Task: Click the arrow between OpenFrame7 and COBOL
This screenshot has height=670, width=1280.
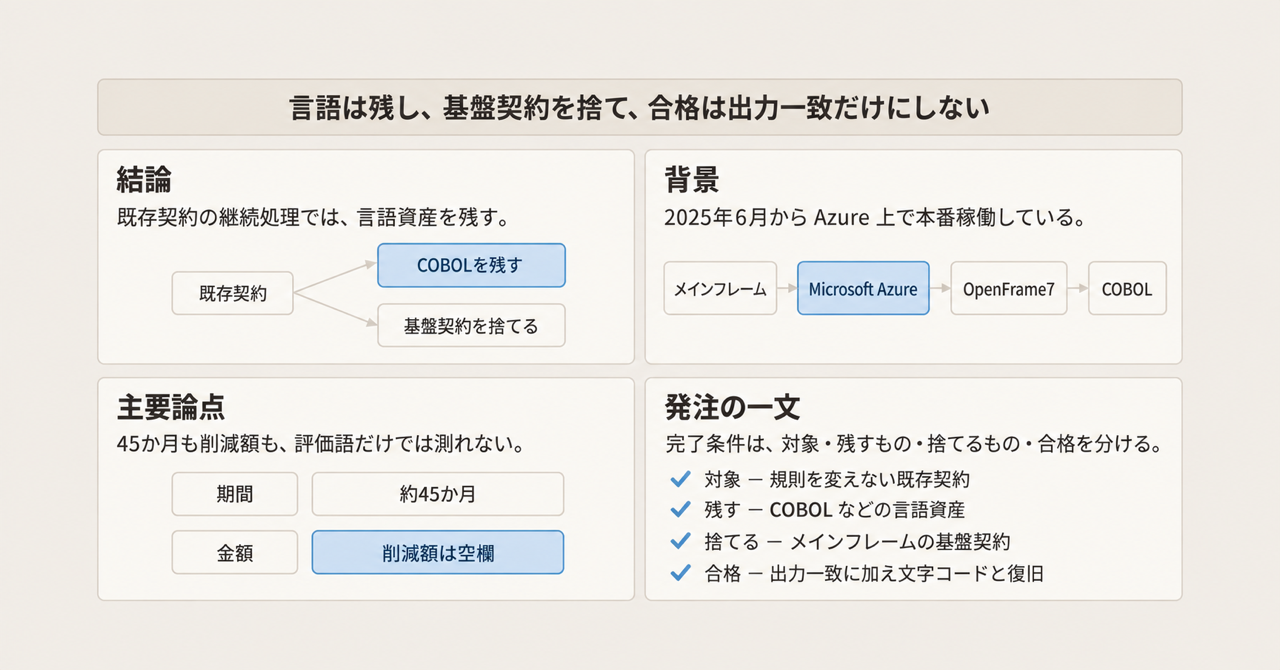Action: [x=1078, y=289]
